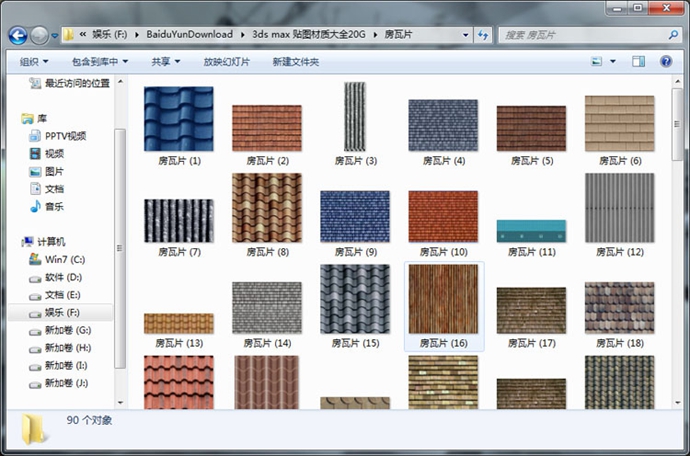Select 计算机 in the navigation pane
This screenshot has height=456, width=690.
point(43,242)
